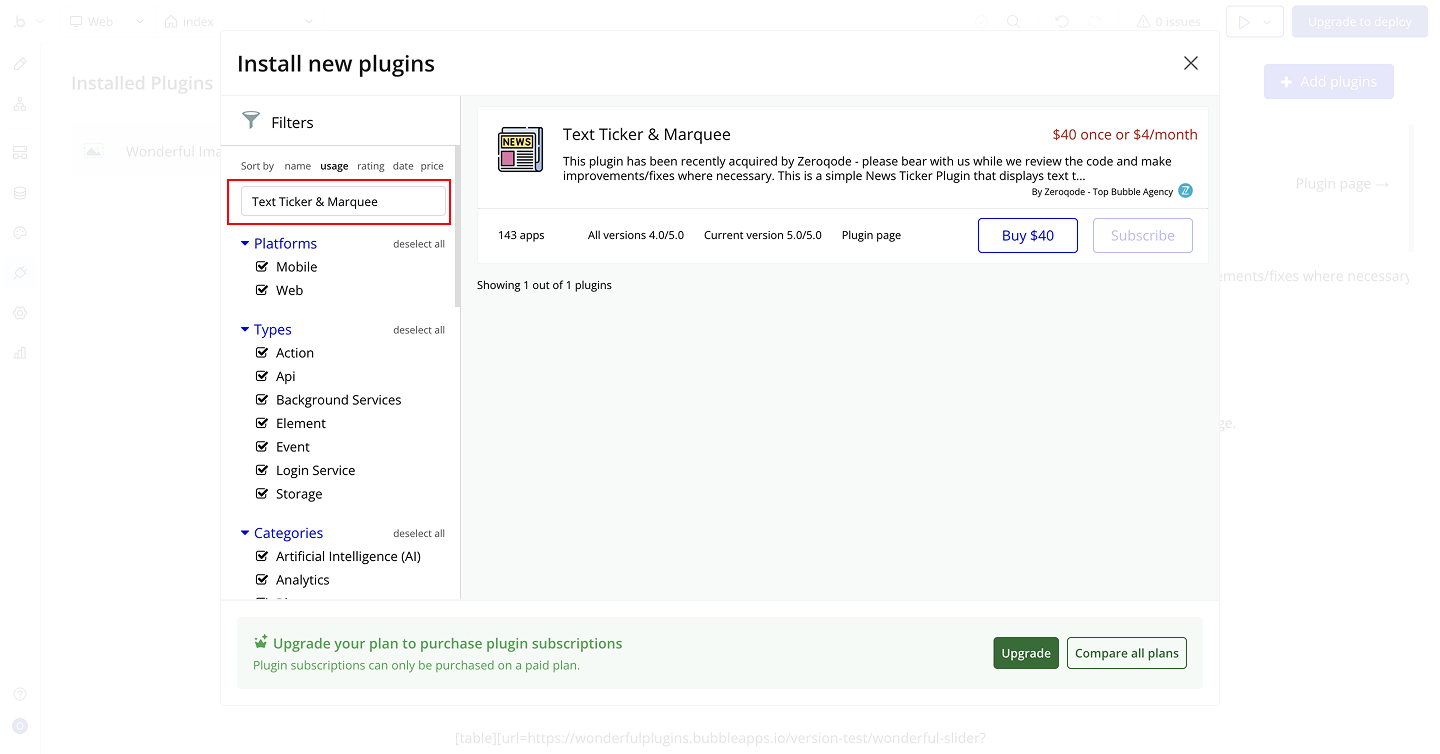Open the Design tab pencil icon
Screen dimensions: 1440x754
[20, 64]
